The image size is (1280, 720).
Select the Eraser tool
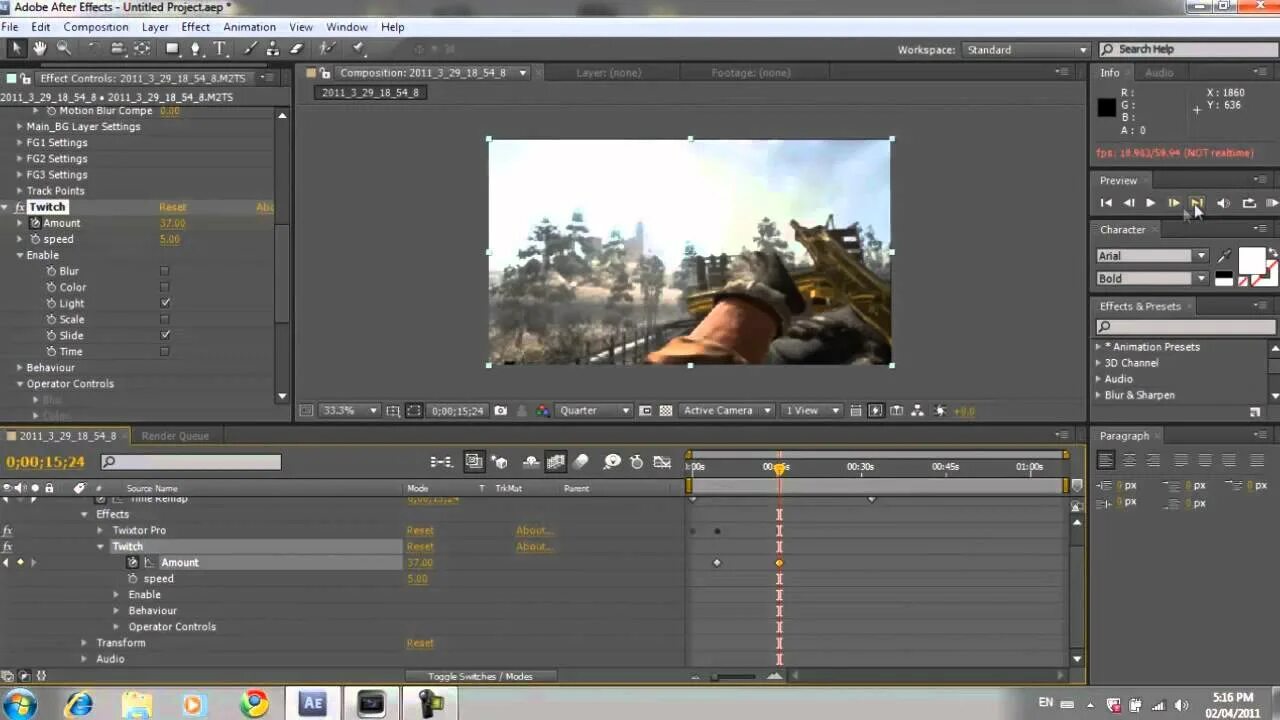pos(296,48)
